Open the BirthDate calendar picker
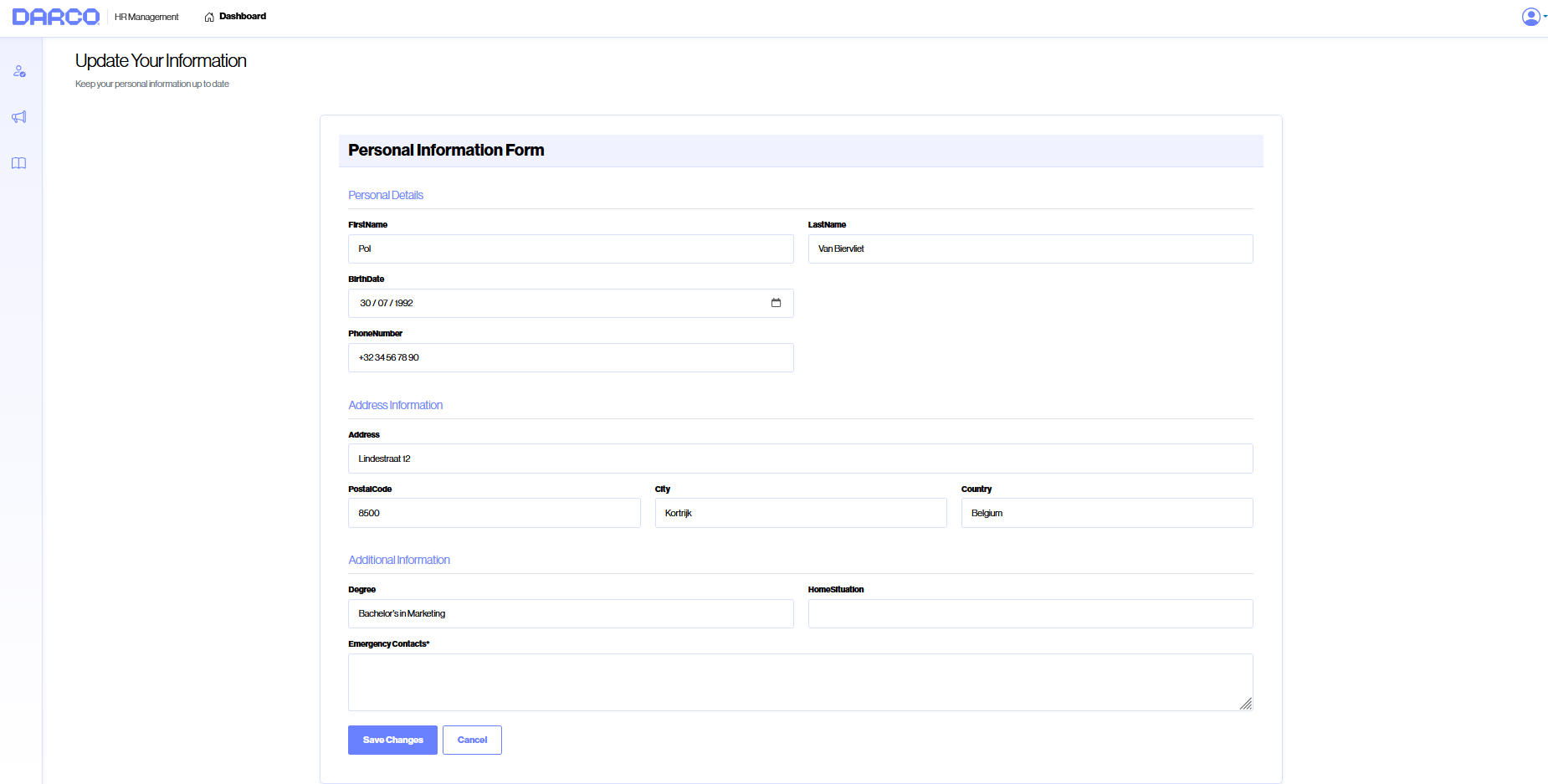The width and height of the screenshot is (1548, 784). coord(776,303)
